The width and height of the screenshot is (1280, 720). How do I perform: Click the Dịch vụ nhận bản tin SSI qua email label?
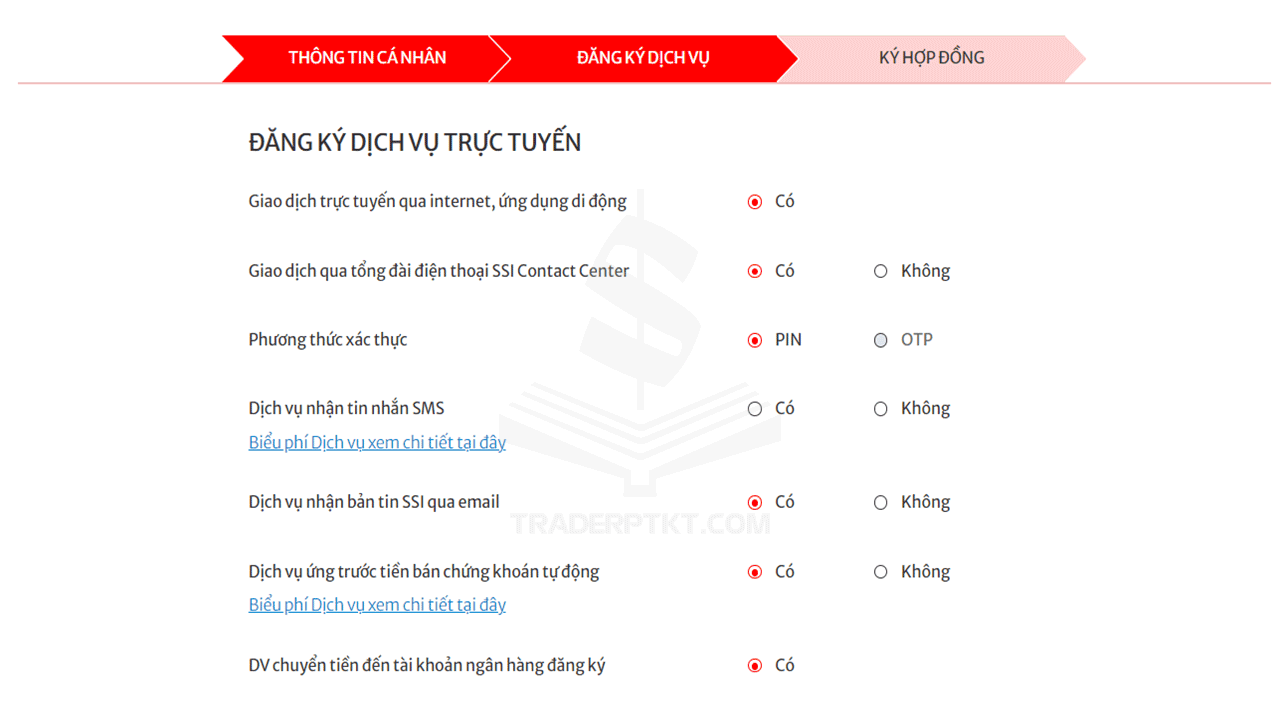coord(374,502)
